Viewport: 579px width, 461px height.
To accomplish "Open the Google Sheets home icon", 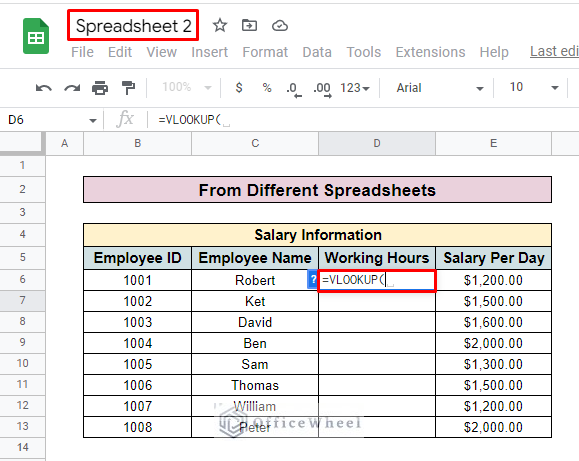I will [36, 36].
